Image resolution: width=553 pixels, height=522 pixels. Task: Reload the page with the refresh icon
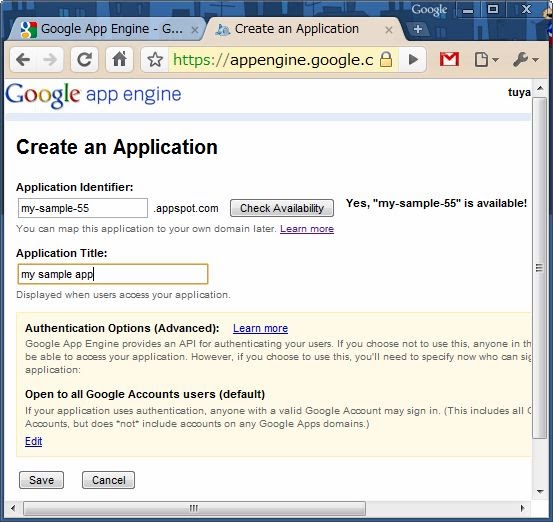(x=84, y=60)
